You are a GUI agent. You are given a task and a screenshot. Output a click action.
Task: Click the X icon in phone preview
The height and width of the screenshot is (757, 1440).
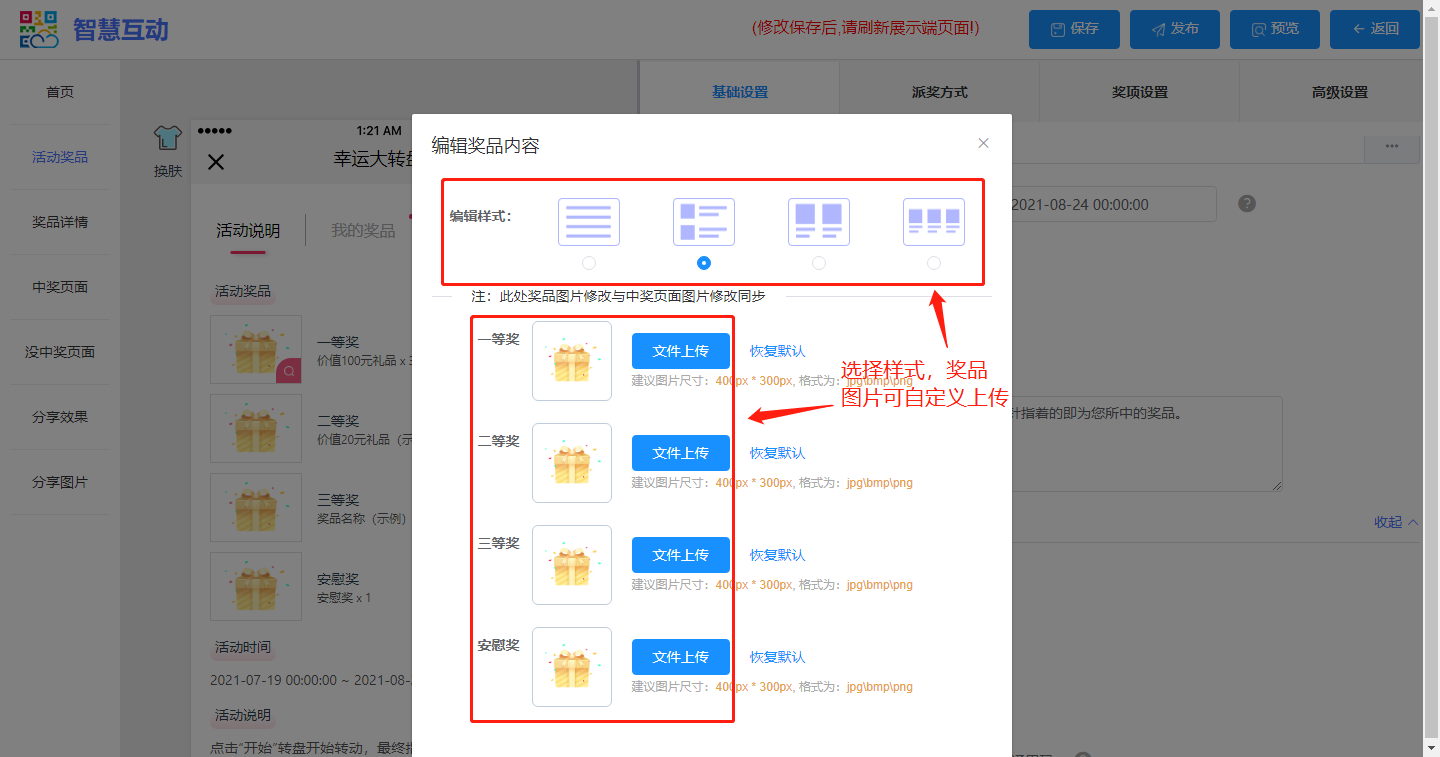pos(216,162)
